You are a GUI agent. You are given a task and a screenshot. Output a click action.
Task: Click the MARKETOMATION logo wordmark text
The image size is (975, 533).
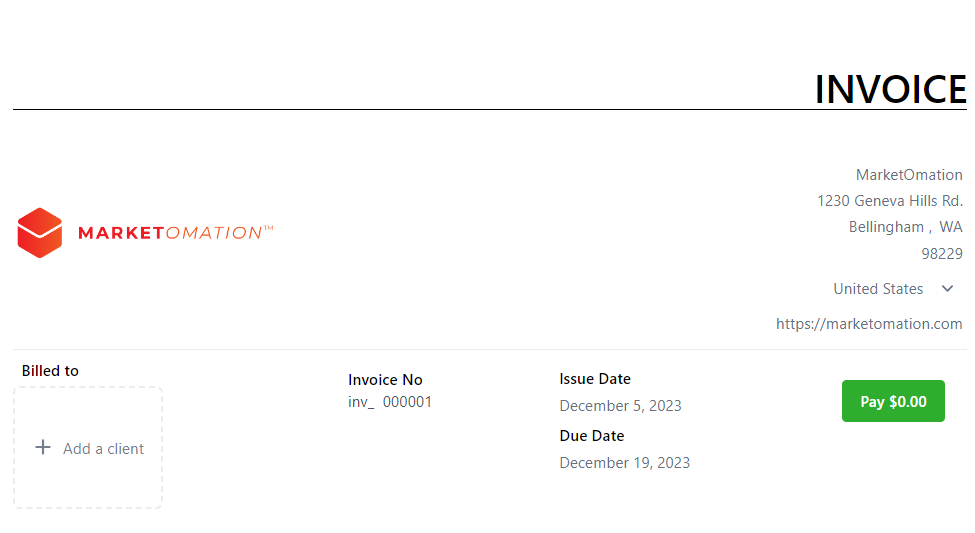(175, 233)
